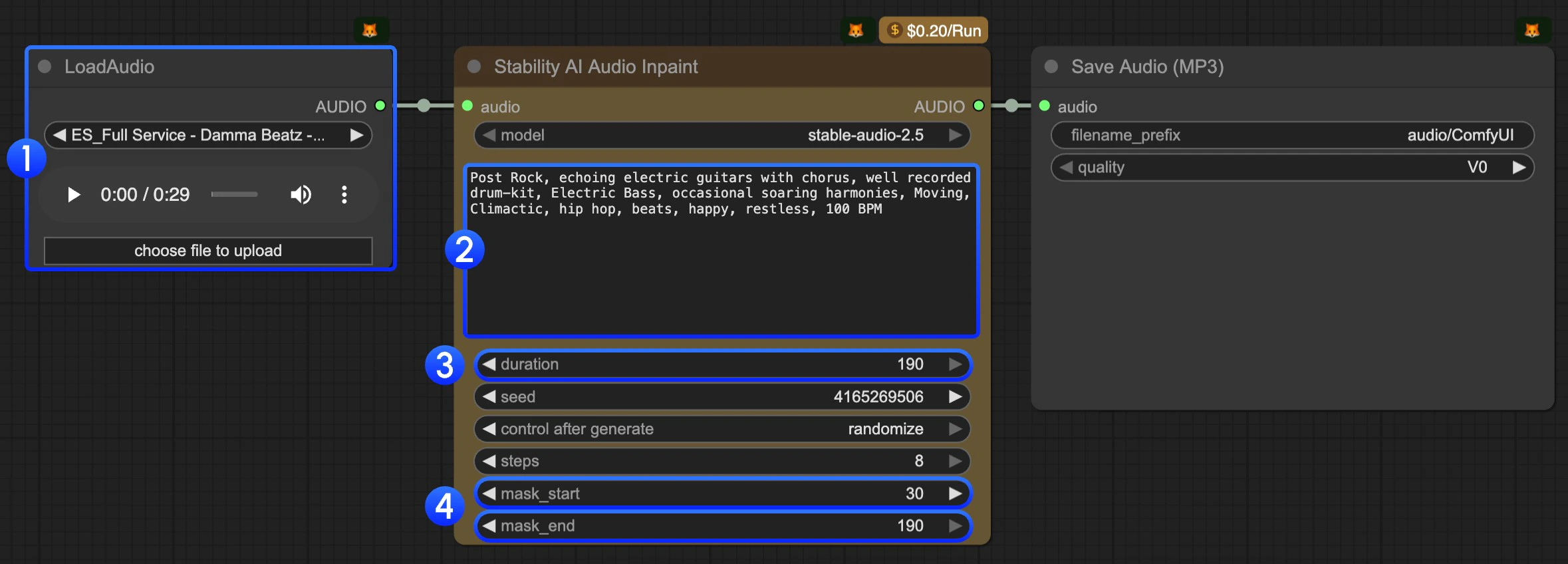Screen dimensions: 1568x564
Task: Mute the audio player volume icon
Action: pyautogui.click(x=301, y=195)
